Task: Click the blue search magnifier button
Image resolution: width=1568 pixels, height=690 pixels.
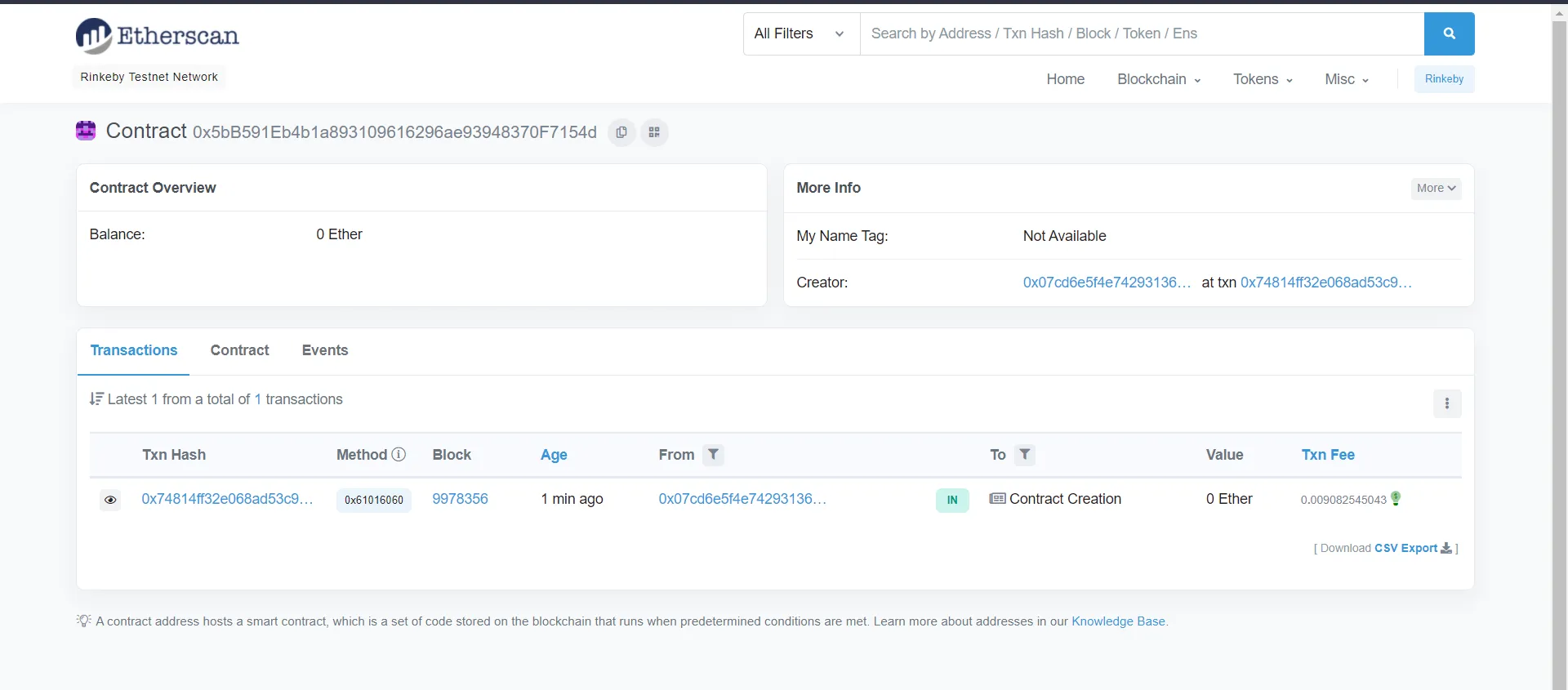Action: tap(1449, 33)
